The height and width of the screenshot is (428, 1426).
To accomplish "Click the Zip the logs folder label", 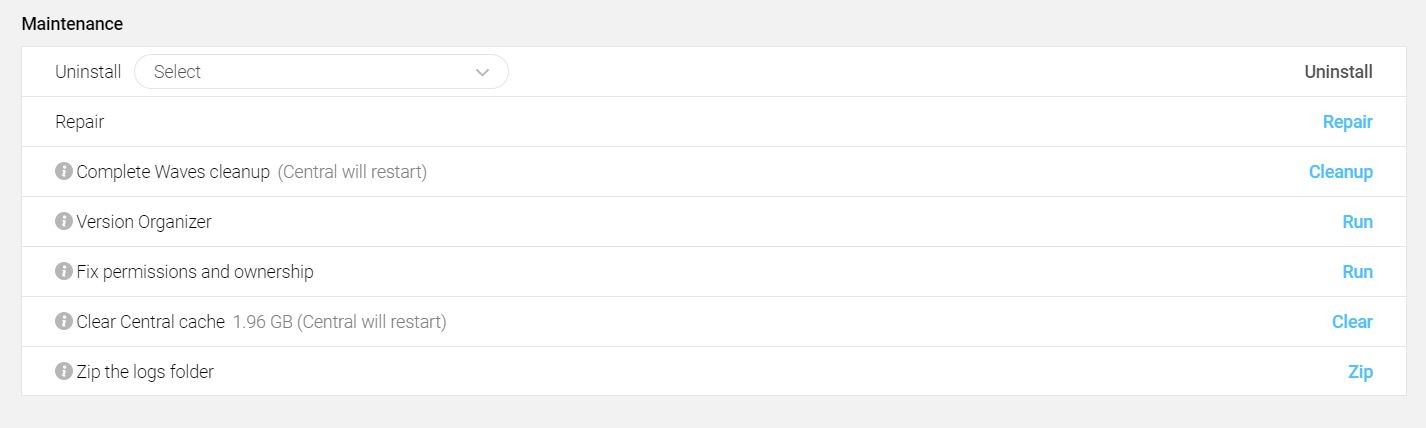I will click(145, 372).
